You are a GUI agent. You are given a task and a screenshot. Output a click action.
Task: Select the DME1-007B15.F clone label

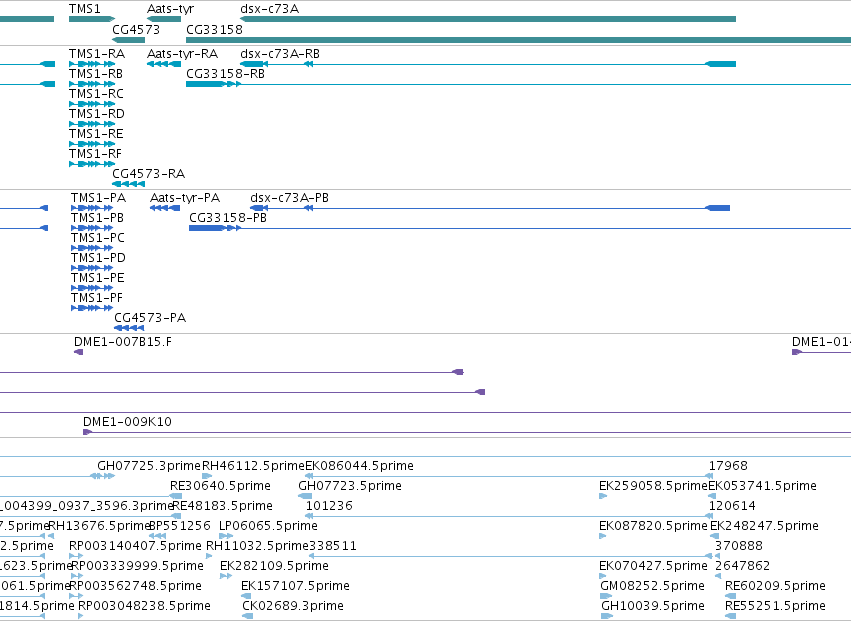click(123, 343)
